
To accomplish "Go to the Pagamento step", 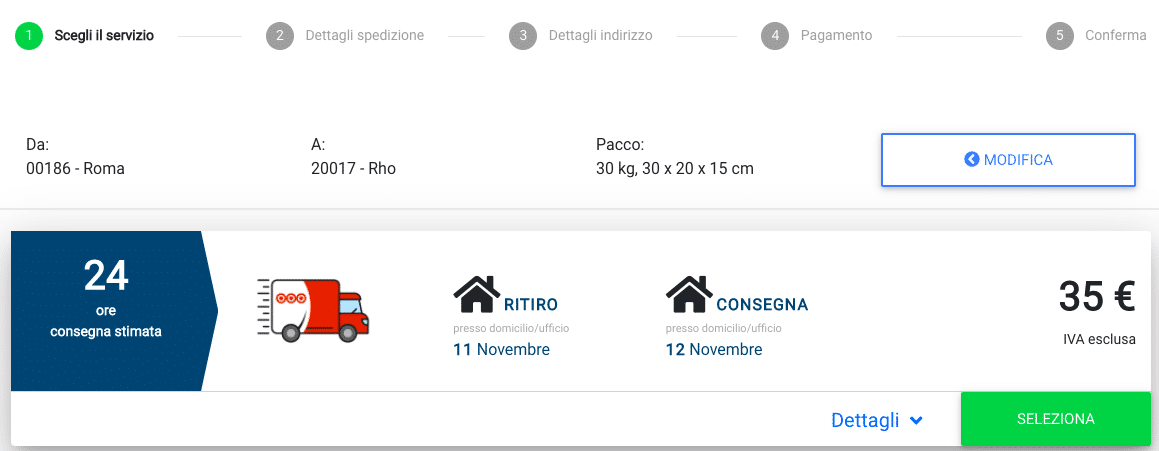I will point(836,36).
